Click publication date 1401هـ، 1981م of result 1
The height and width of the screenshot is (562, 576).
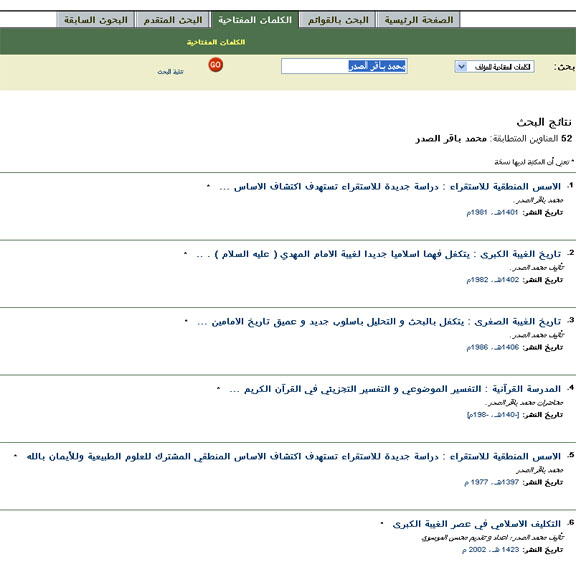tap(492, 212)
